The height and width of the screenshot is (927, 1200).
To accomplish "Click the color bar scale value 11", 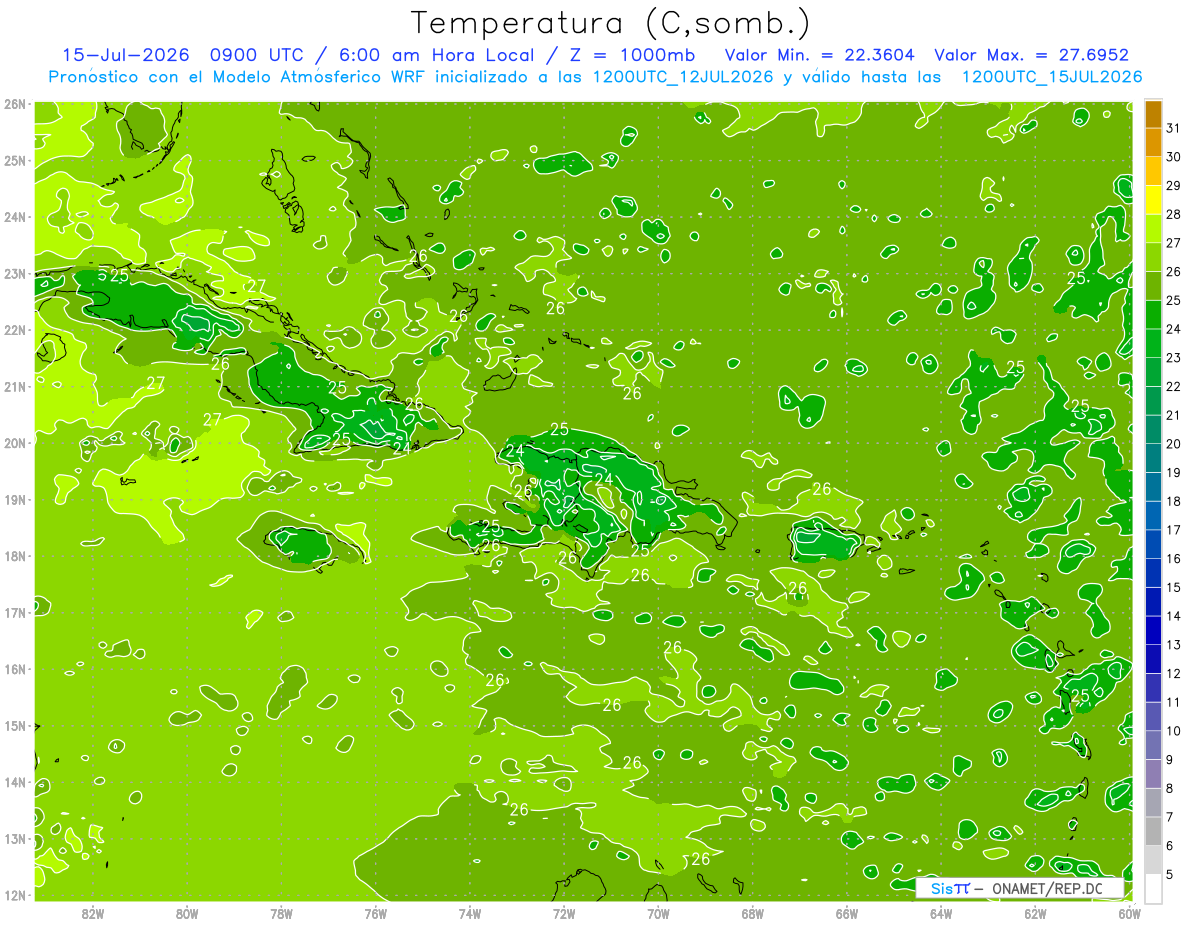I will tap(1174, 702).
